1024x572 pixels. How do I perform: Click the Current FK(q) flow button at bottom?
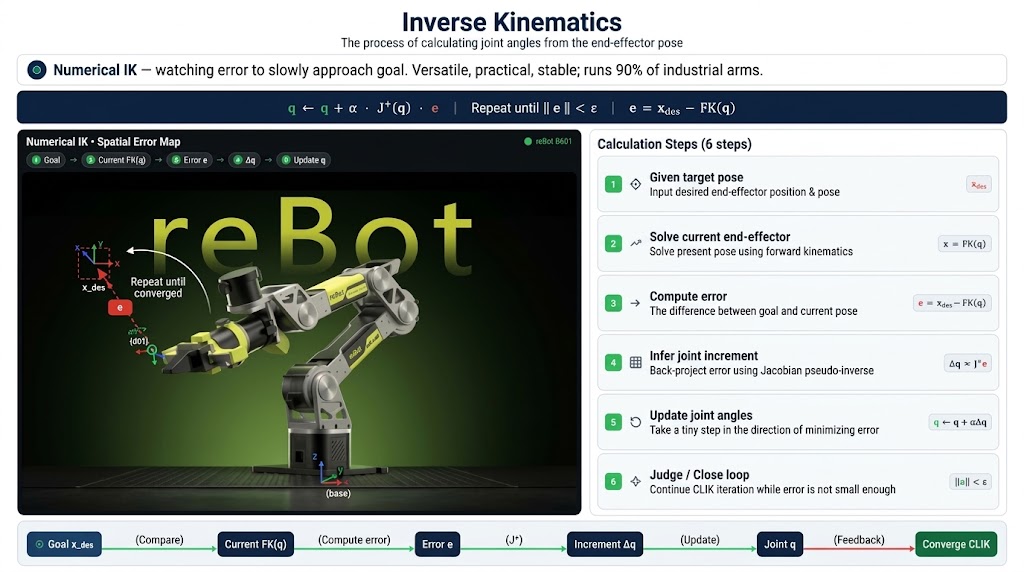click(255, 544)
